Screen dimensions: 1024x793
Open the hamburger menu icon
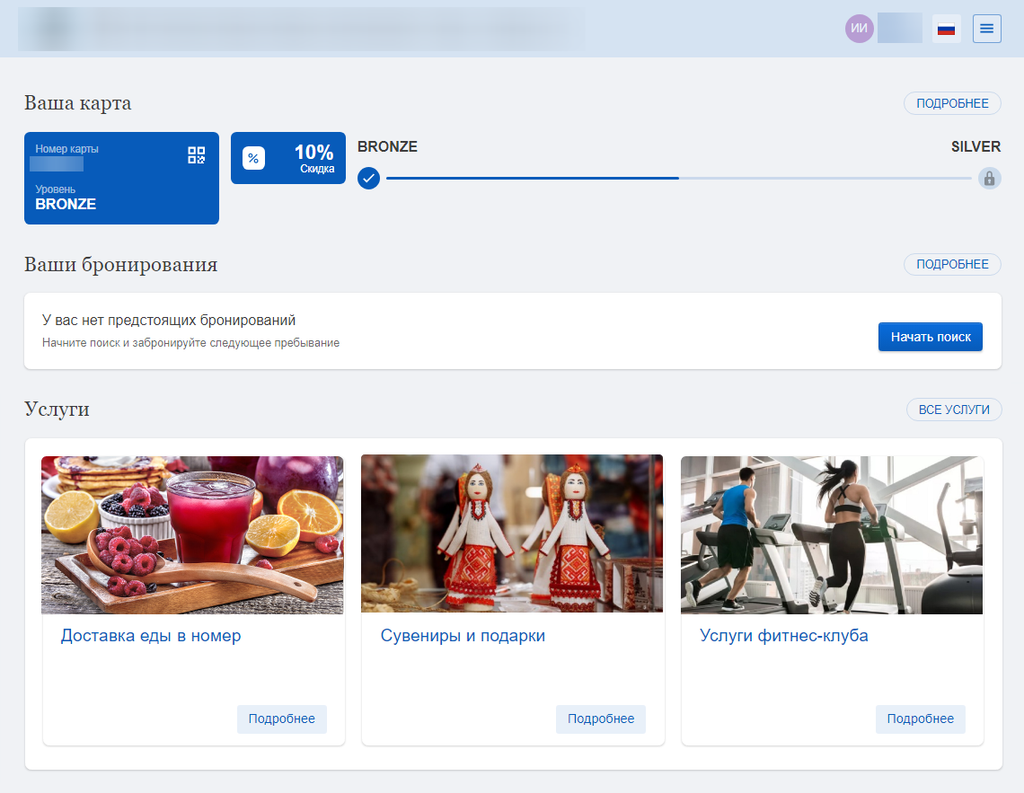pyautogui.click(x=986, y=29)
